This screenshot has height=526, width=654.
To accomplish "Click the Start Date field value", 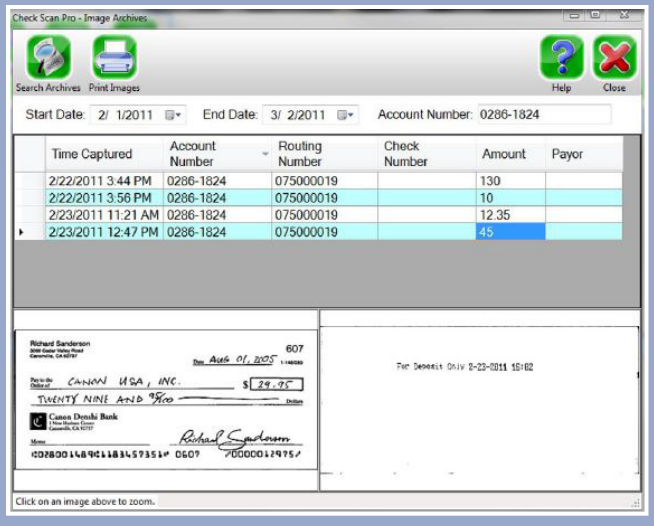I will pyautogui.click(x=125, y=115).
